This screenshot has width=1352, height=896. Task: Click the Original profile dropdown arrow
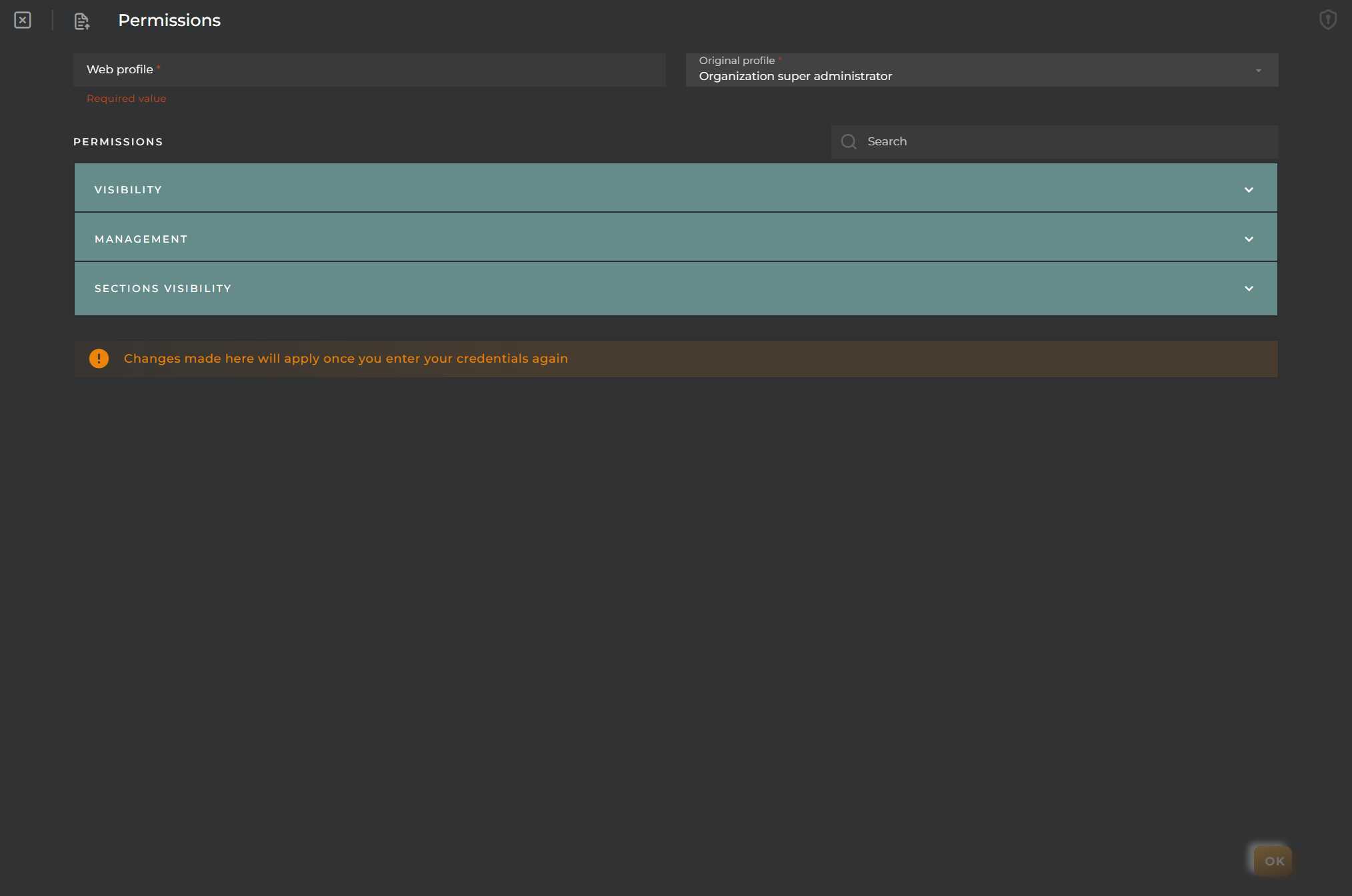point(1259,71)
